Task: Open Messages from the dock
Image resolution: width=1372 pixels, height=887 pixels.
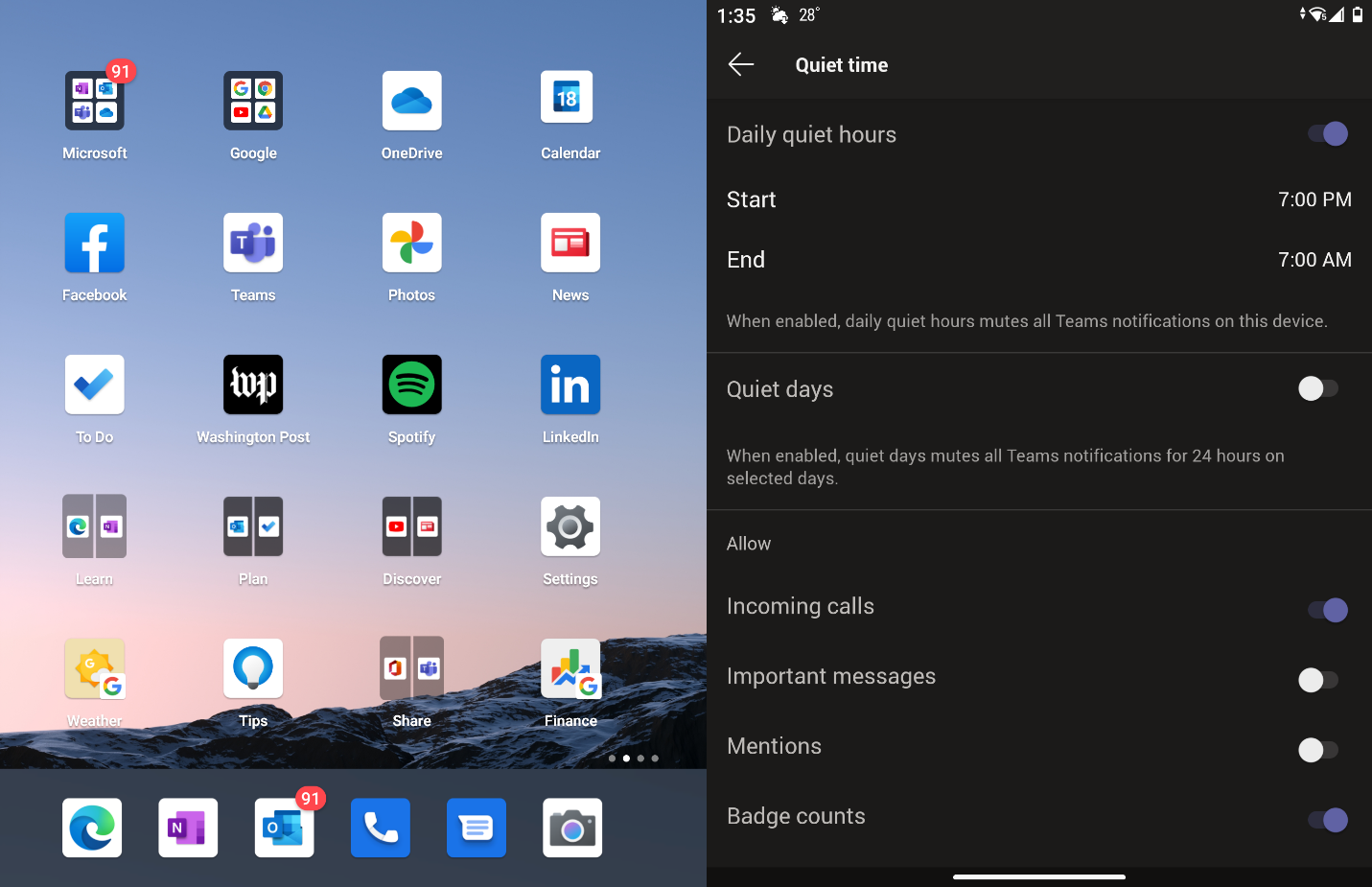Action: coord(477,828)
